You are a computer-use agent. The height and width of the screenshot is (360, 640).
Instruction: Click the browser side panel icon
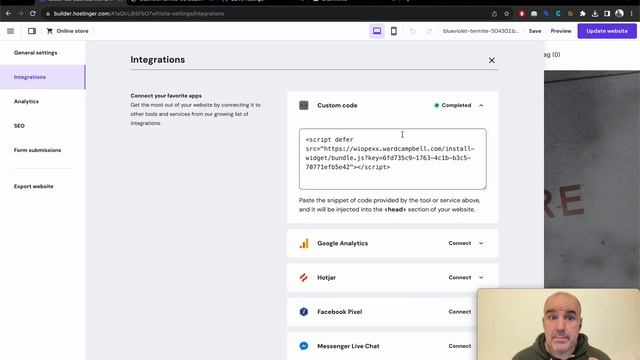(607, 13)
